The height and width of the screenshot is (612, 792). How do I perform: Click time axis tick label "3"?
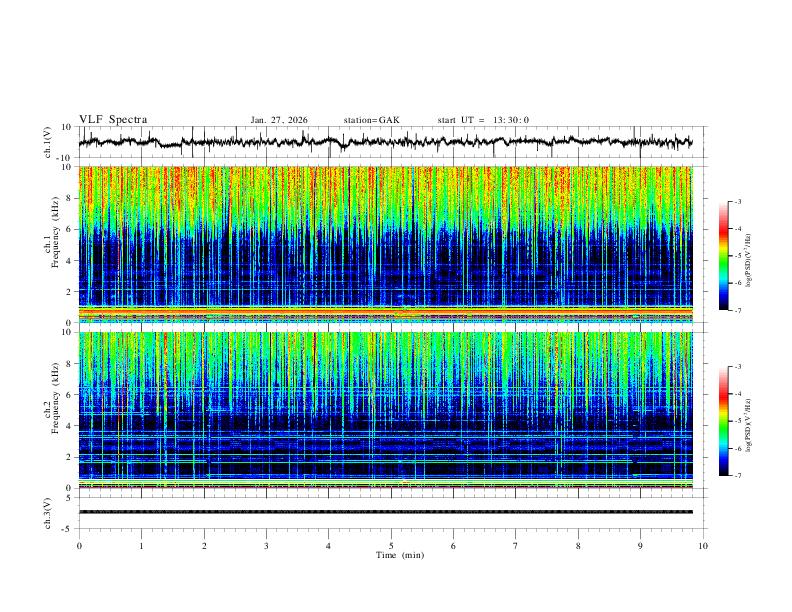266,546
